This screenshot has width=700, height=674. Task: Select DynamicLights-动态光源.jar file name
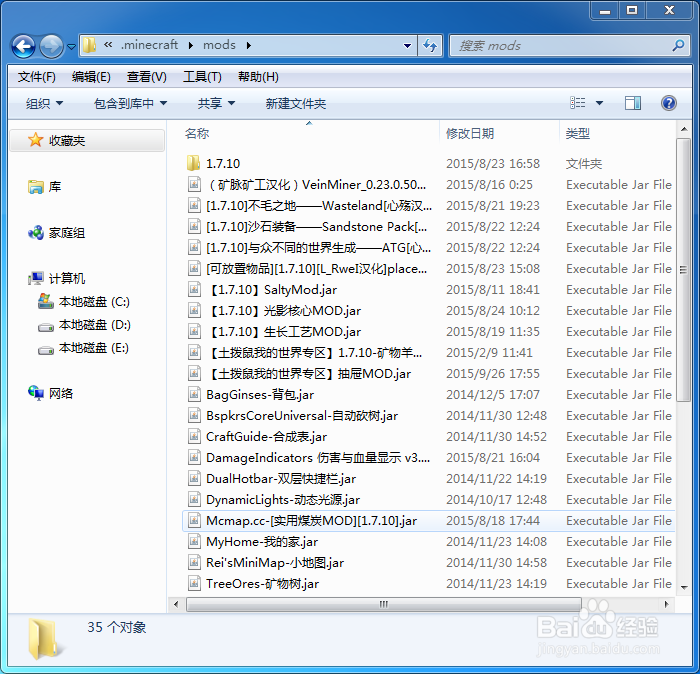point(283,500)
